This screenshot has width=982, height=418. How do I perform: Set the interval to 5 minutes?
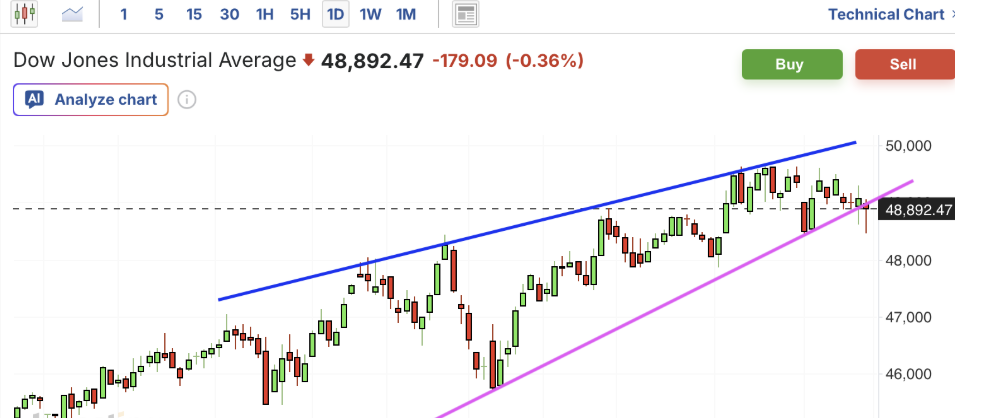click(159, 14)
